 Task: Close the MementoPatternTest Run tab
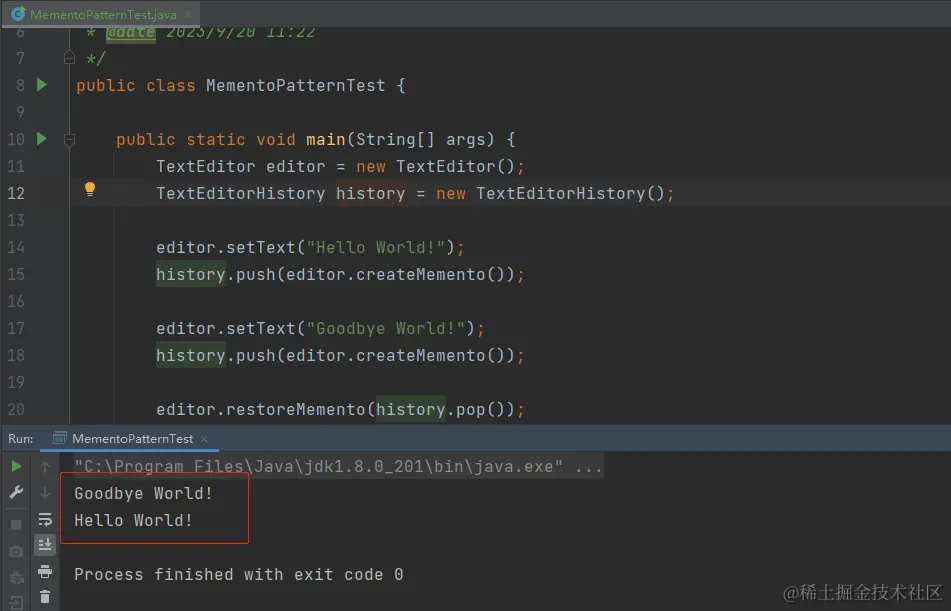204,439
